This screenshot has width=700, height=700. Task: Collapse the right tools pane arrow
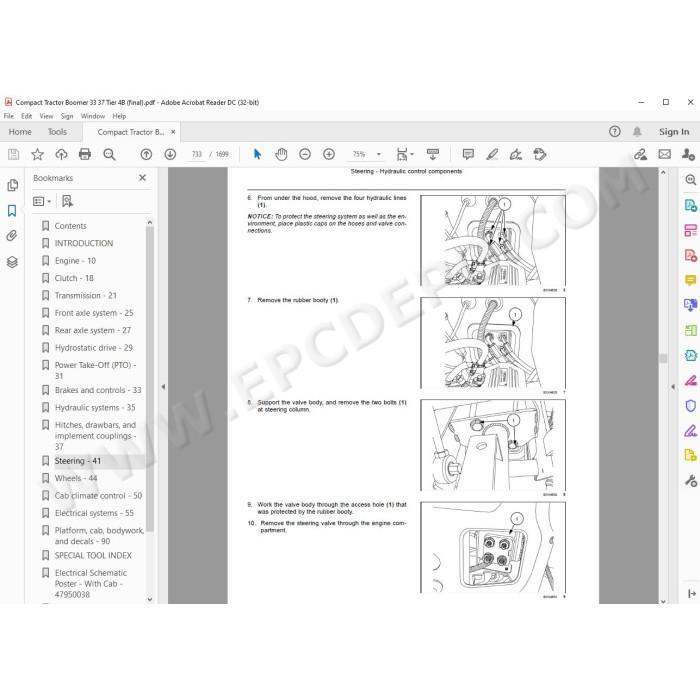coord(673,387)
